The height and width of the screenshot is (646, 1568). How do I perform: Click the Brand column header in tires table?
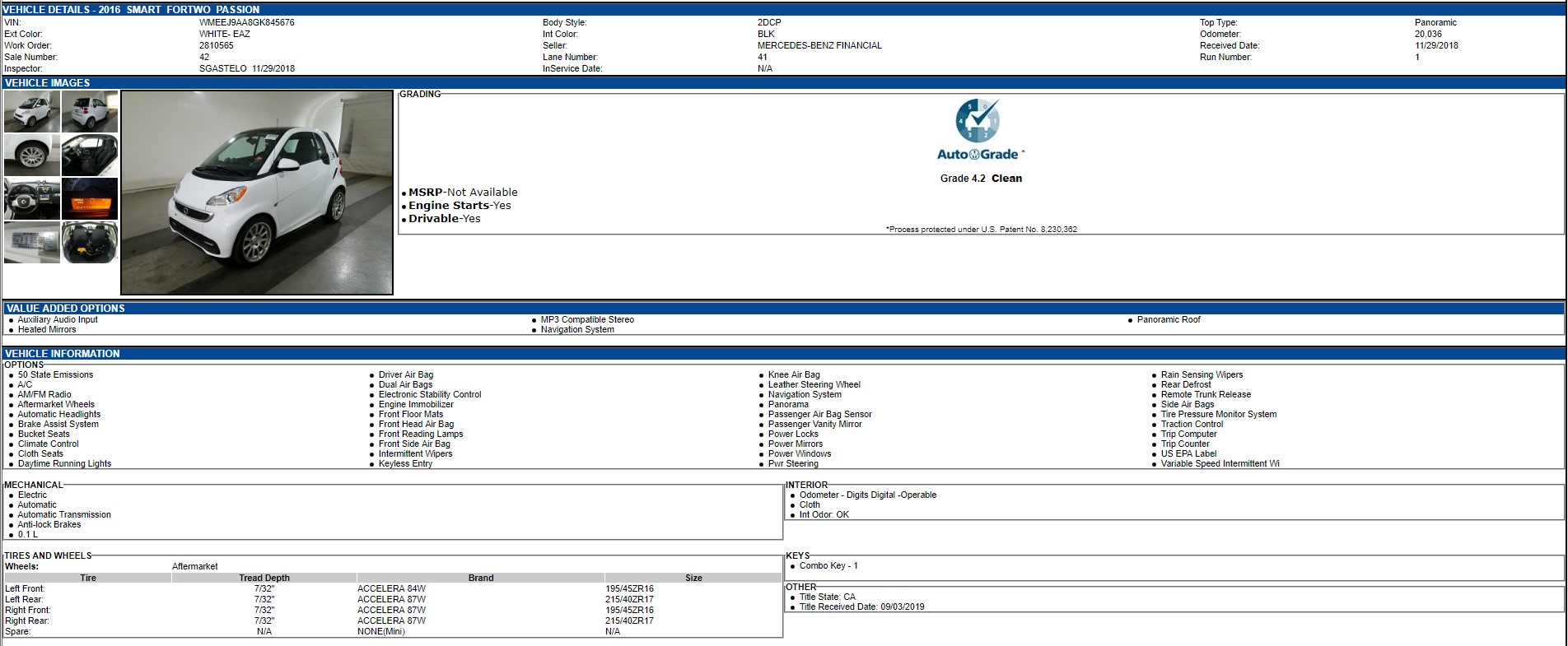(x=481, y=578)
